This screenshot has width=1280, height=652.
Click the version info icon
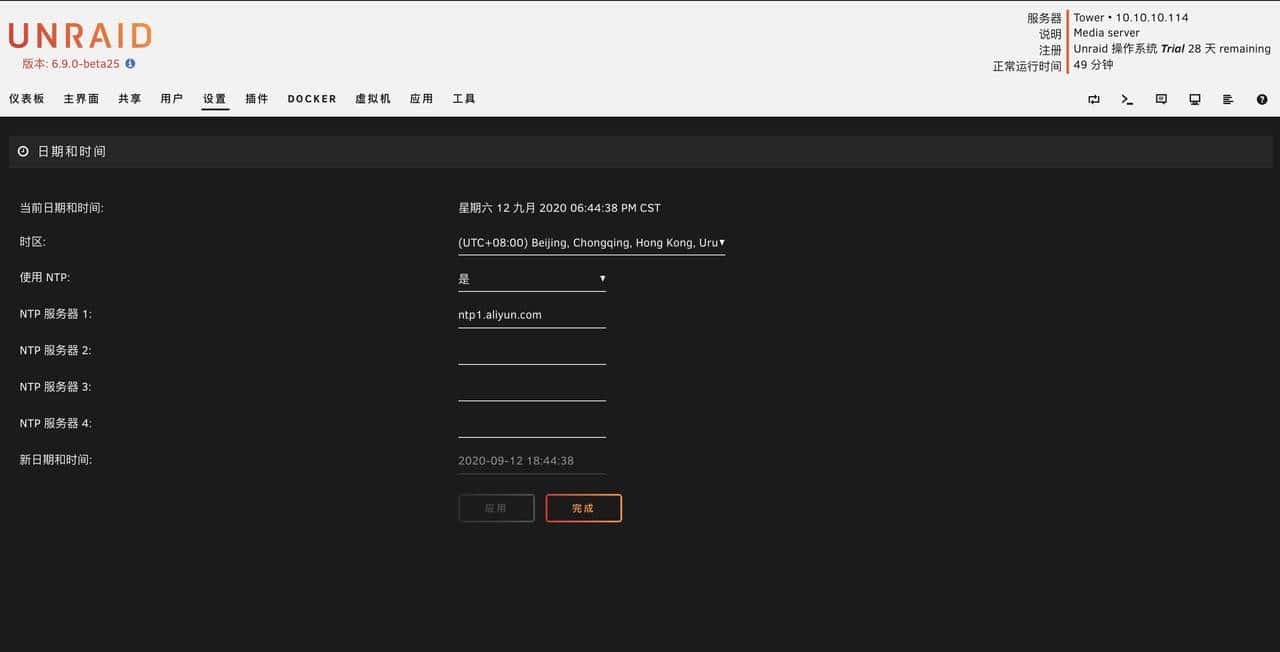click(130, 64)
